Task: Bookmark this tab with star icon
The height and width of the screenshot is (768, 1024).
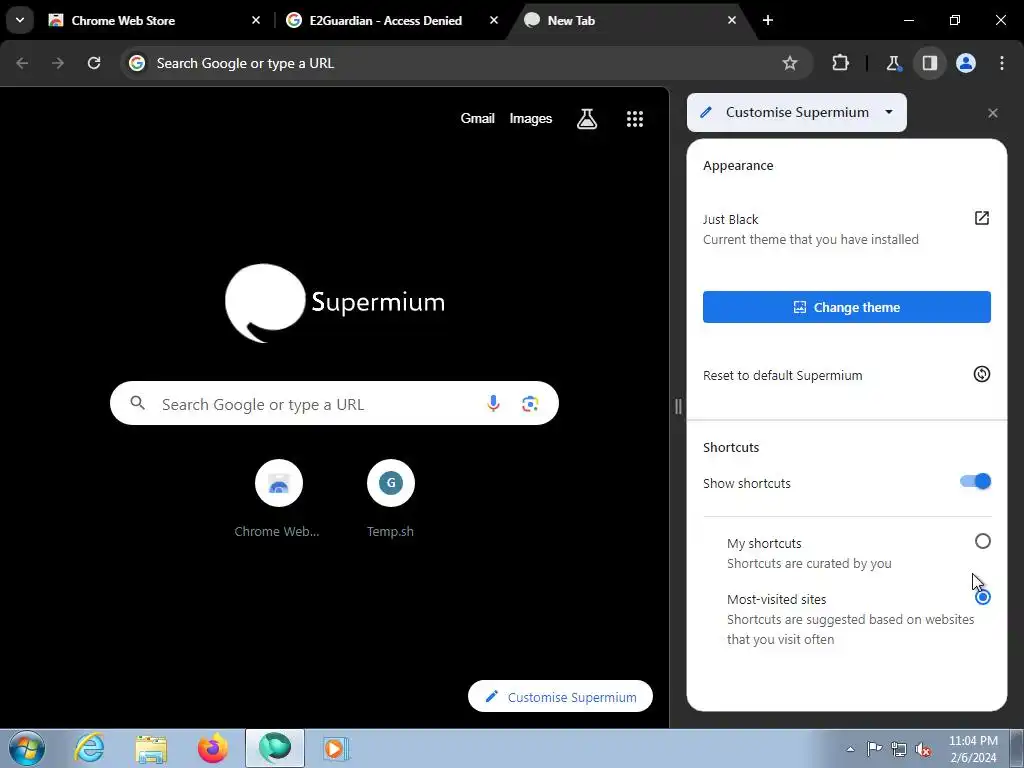Action: pos(790,63)
